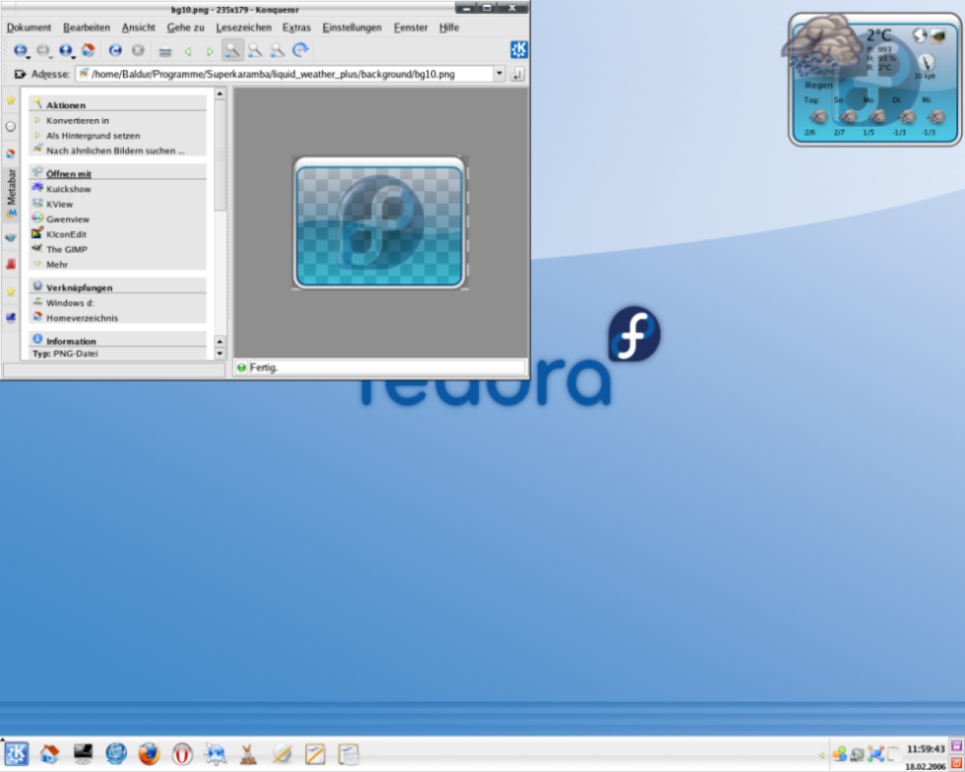Toggle the highlighted magnifier zoom icon
965x772 pixels.
(x=233, y=50)
